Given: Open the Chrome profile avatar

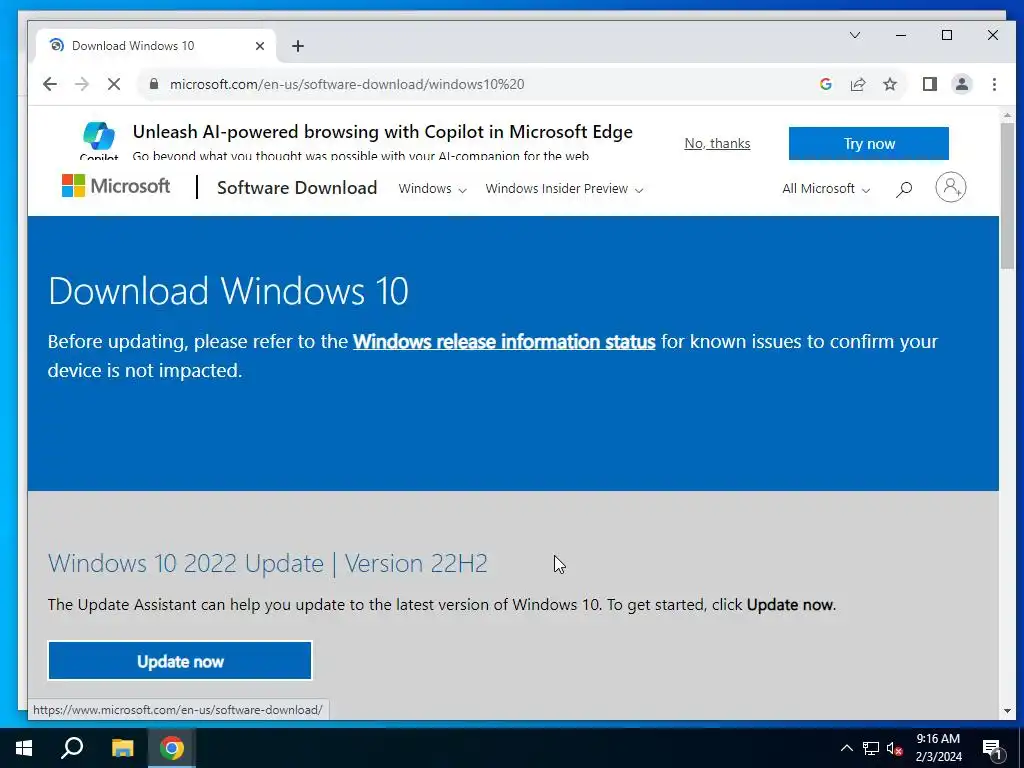Looking at the screenshot, I should [962, 84].
